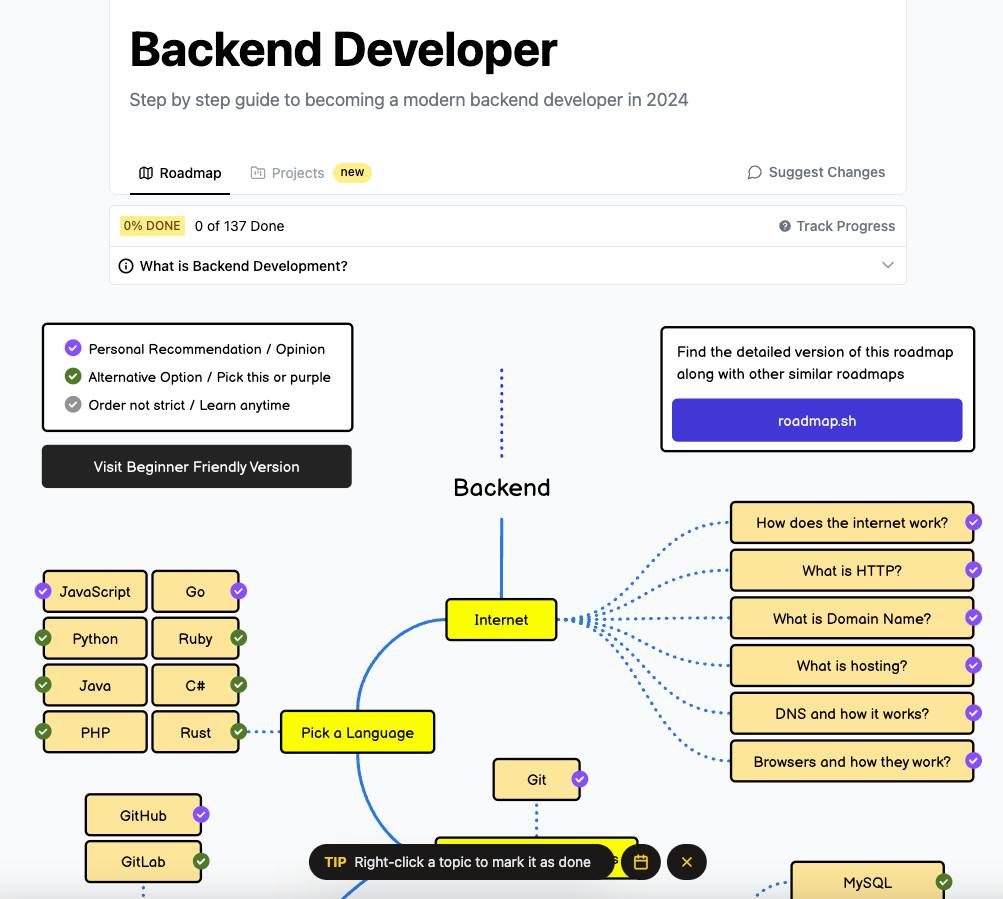
Task: Click the purple check badge on JavaScript
Action: (x=43, y=591)
